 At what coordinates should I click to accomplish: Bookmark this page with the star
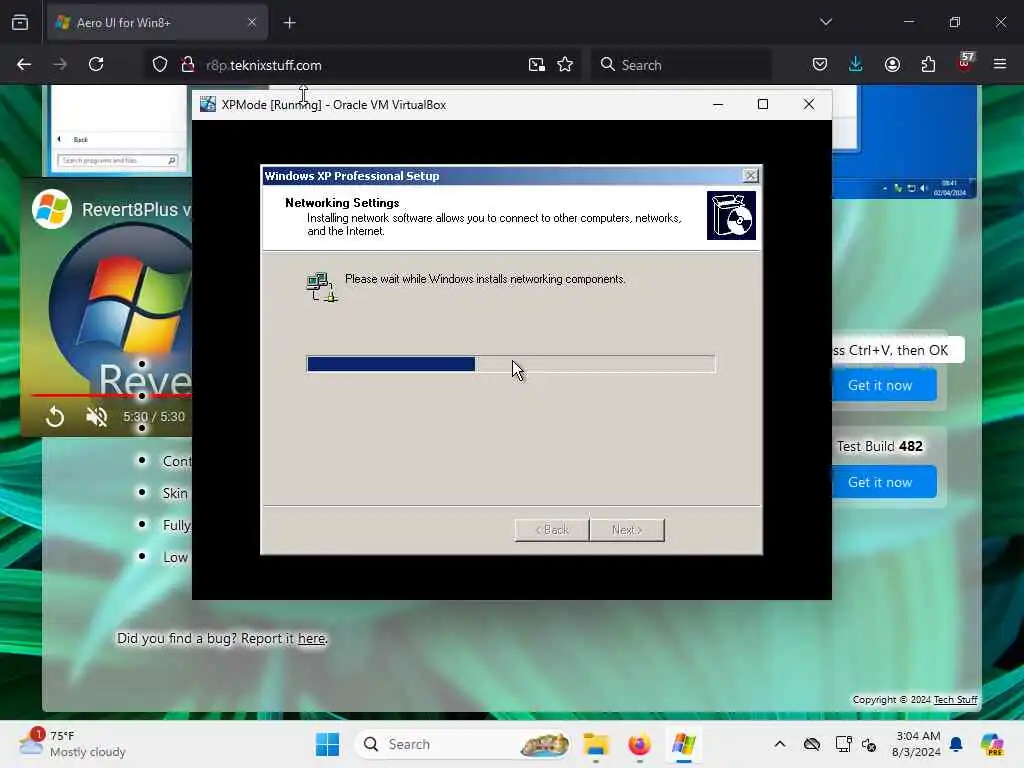(565, 65)
